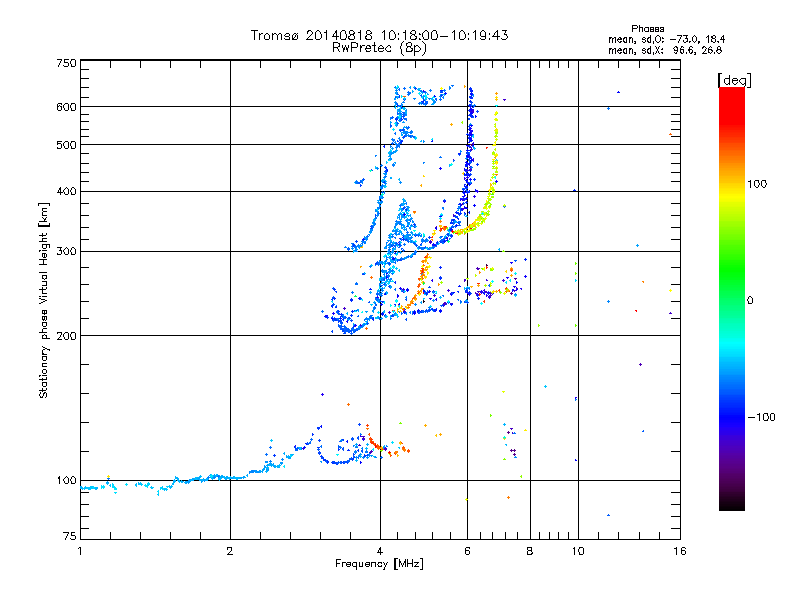Click the y-axis '100' tick label

66,480
